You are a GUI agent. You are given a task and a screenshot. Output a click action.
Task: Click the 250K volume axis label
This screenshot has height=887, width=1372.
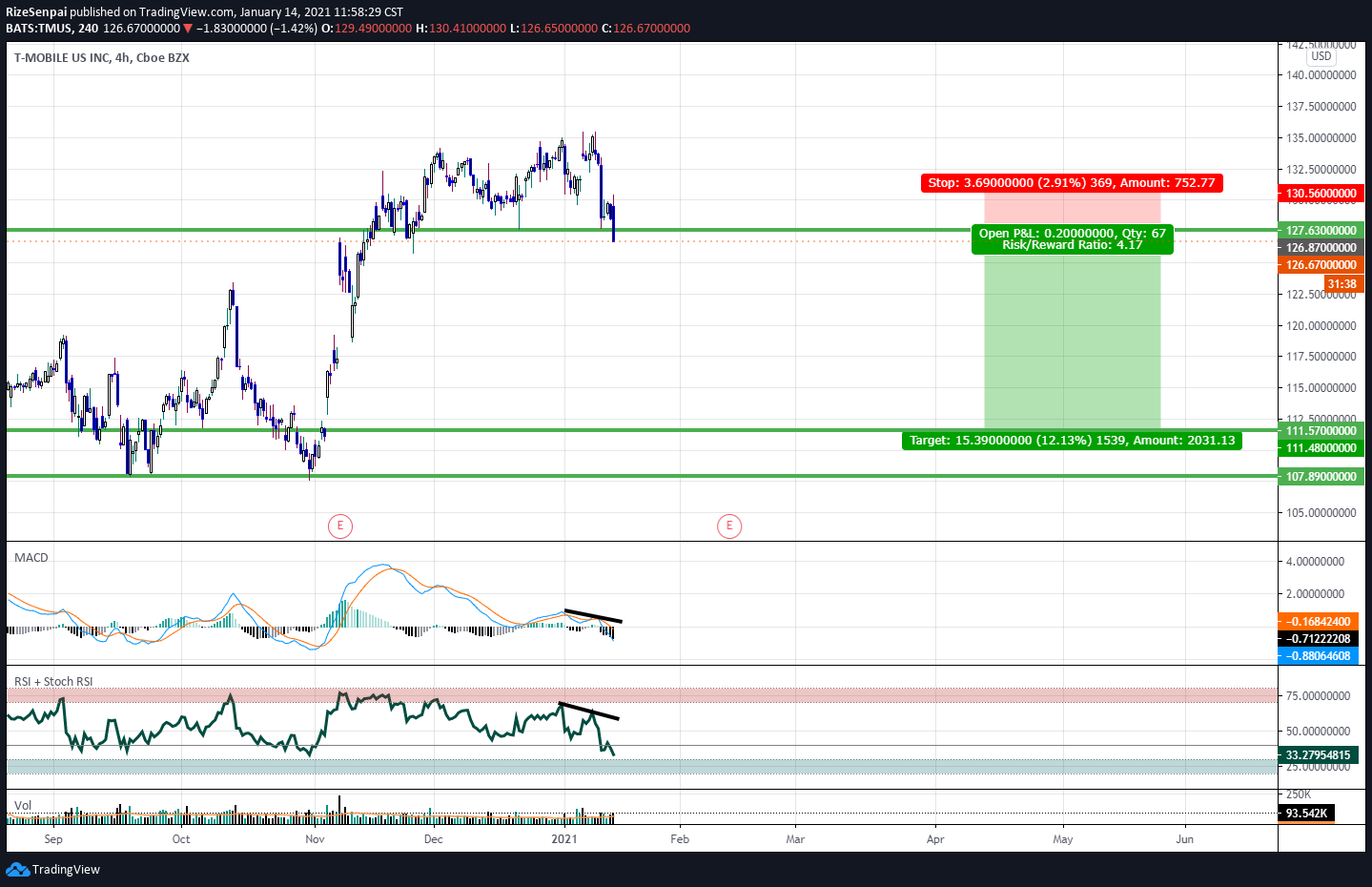[1299, 794]
